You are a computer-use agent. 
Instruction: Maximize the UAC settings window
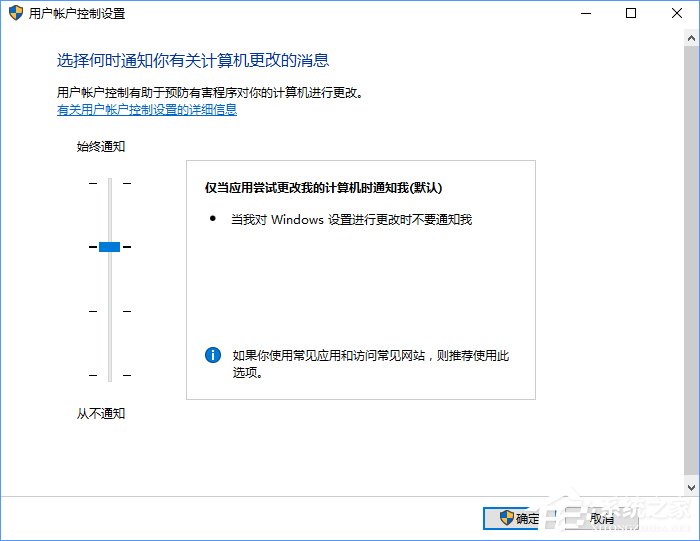click(x=631, y=13)
